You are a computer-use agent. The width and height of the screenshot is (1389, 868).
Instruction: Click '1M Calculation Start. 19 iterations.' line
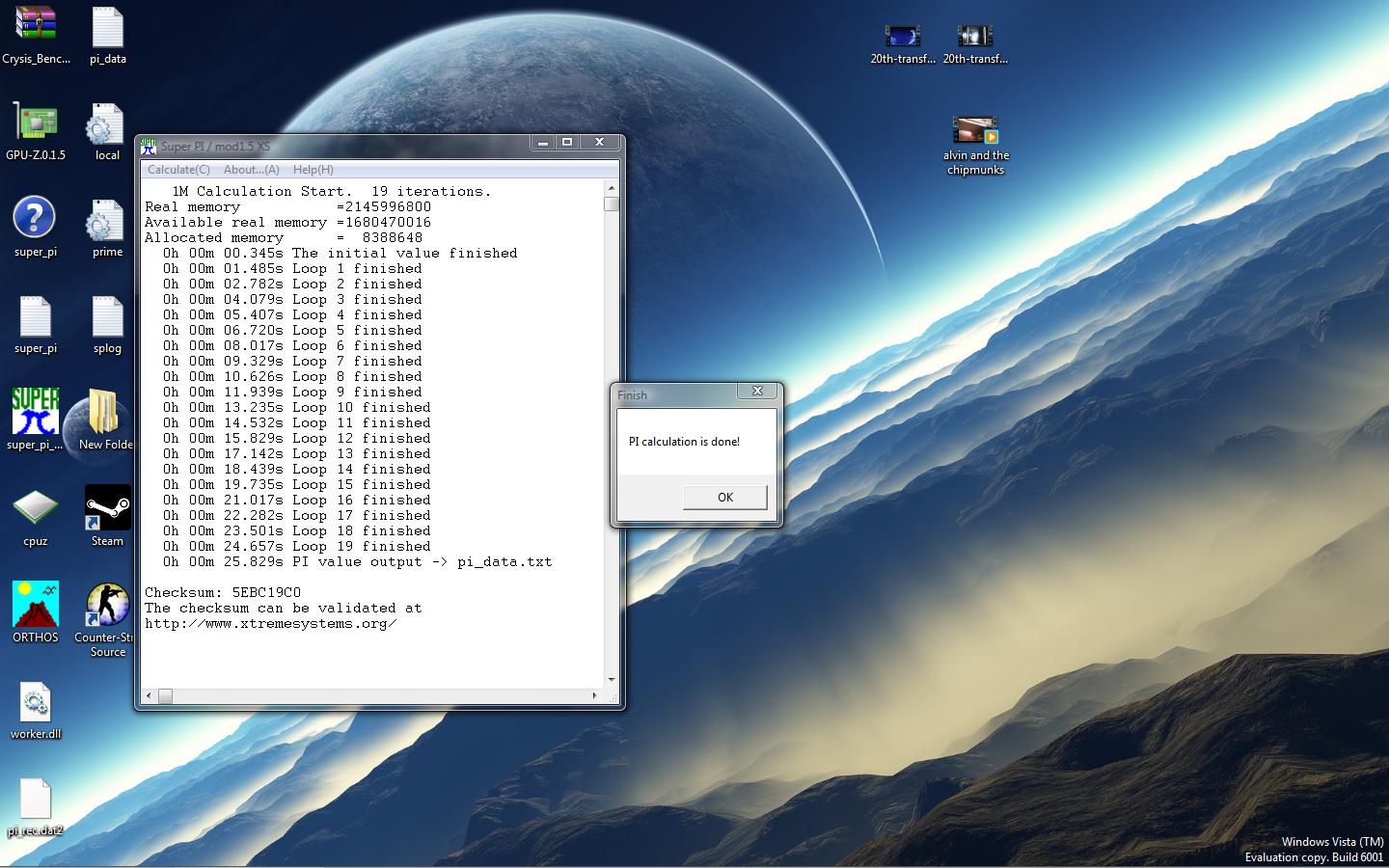point(332,192)
